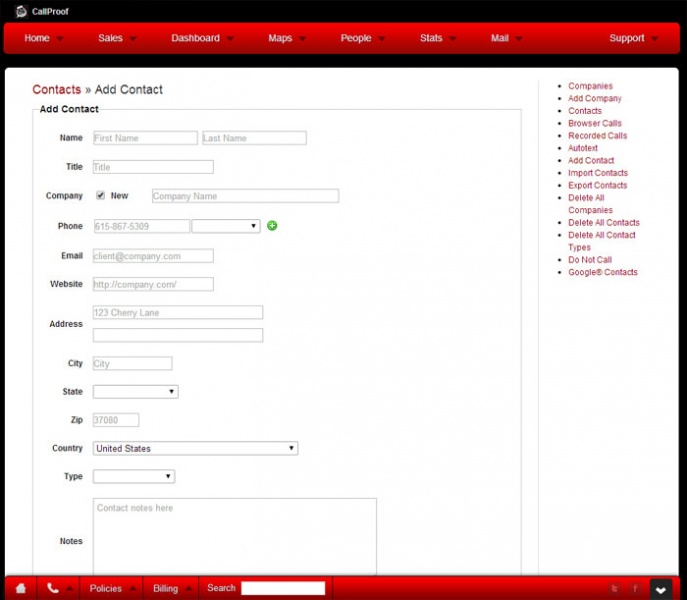This screenshot has height=600, width=687.
Task: Expand the Billing menu in bottom bar
Action: (x=172, y=589)
